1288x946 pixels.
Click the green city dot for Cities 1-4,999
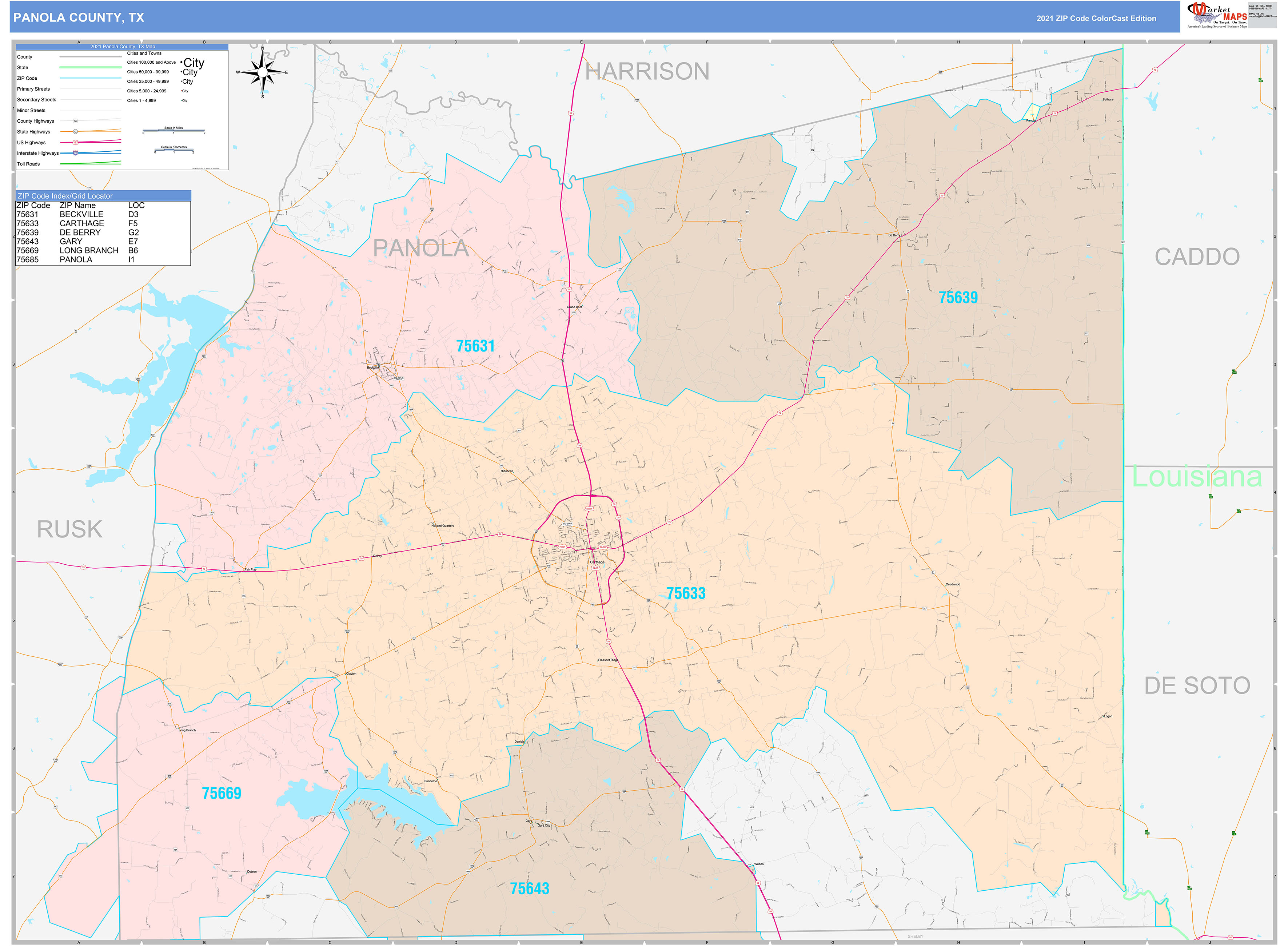182,100
